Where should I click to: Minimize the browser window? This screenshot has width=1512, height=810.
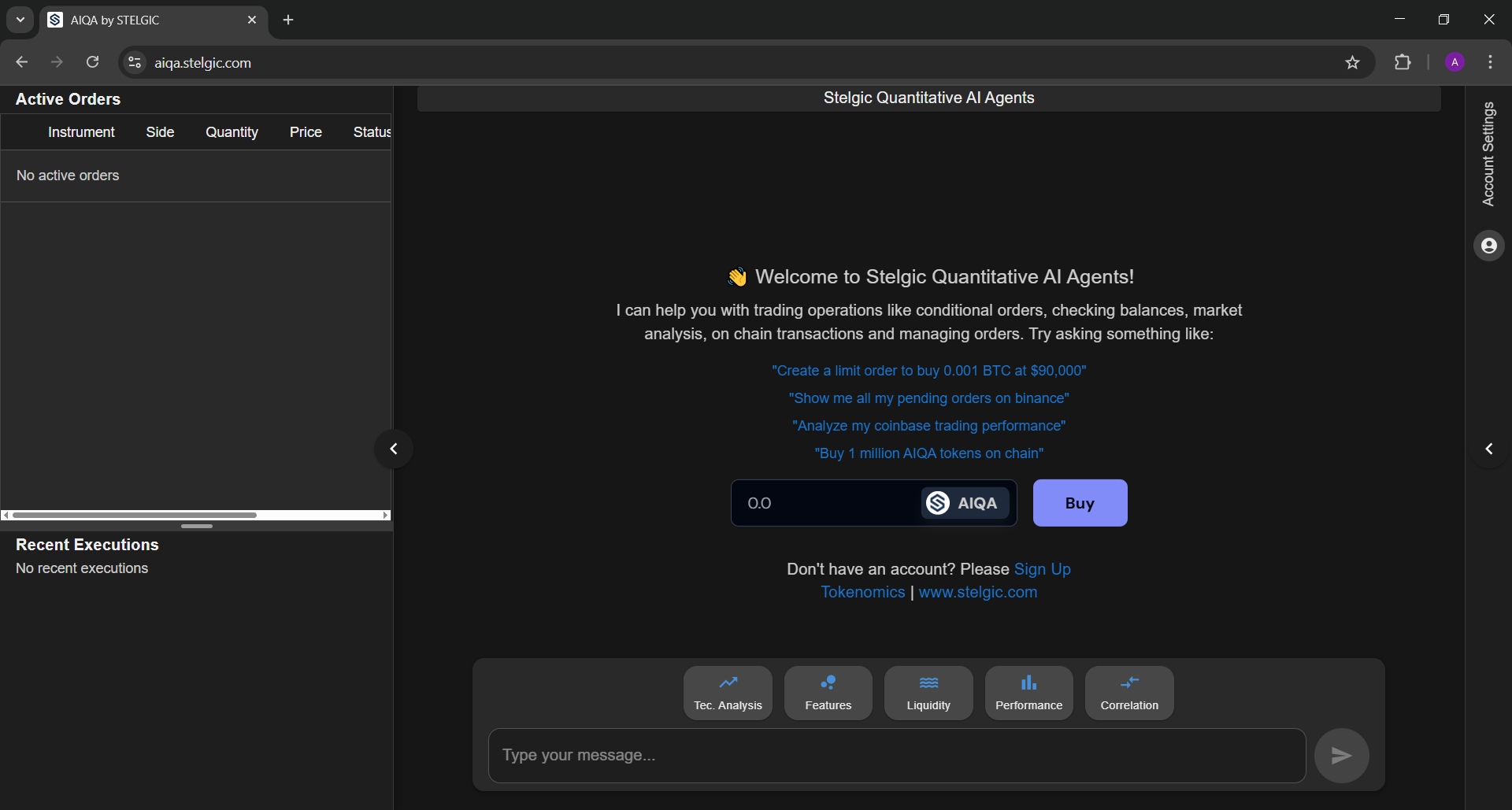pyautogui.click(x=1399, y=20)
